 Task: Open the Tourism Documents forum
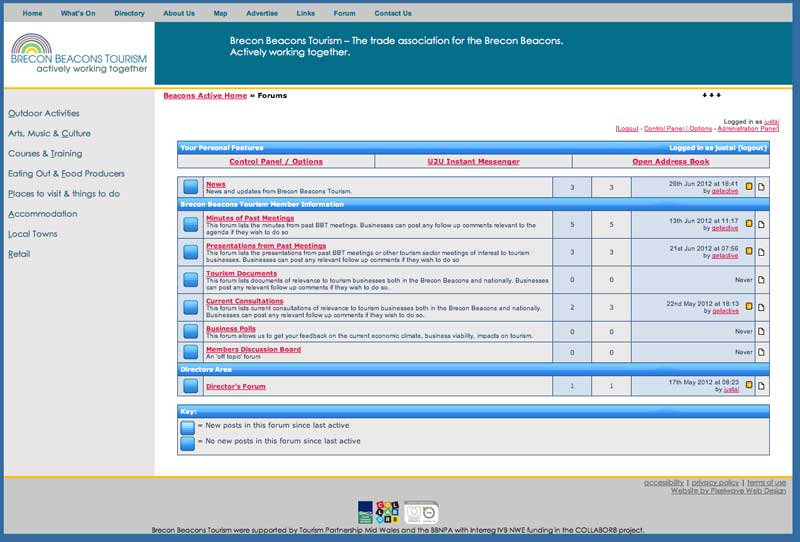[x=241, y=274]
